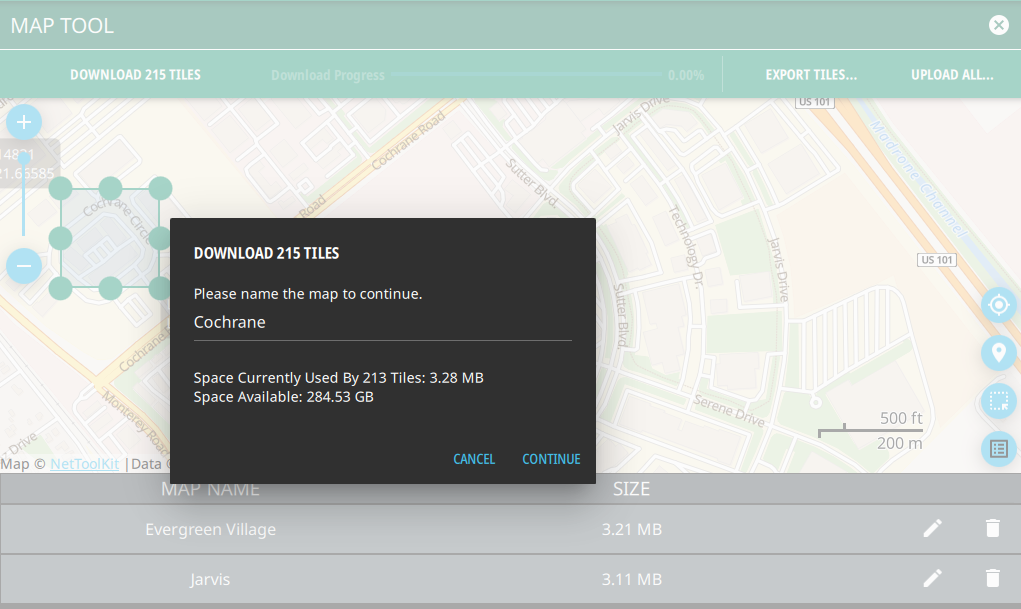This screenshot has height=609, width=1021.
Task: Toggle the map list panel icon
Action: pyautogui.click(x=998, y=449)
